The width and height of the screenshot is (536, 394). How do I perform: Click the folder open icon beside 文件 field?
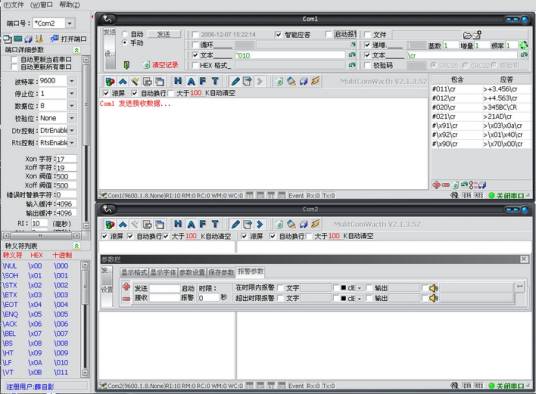tap(468, 35)
